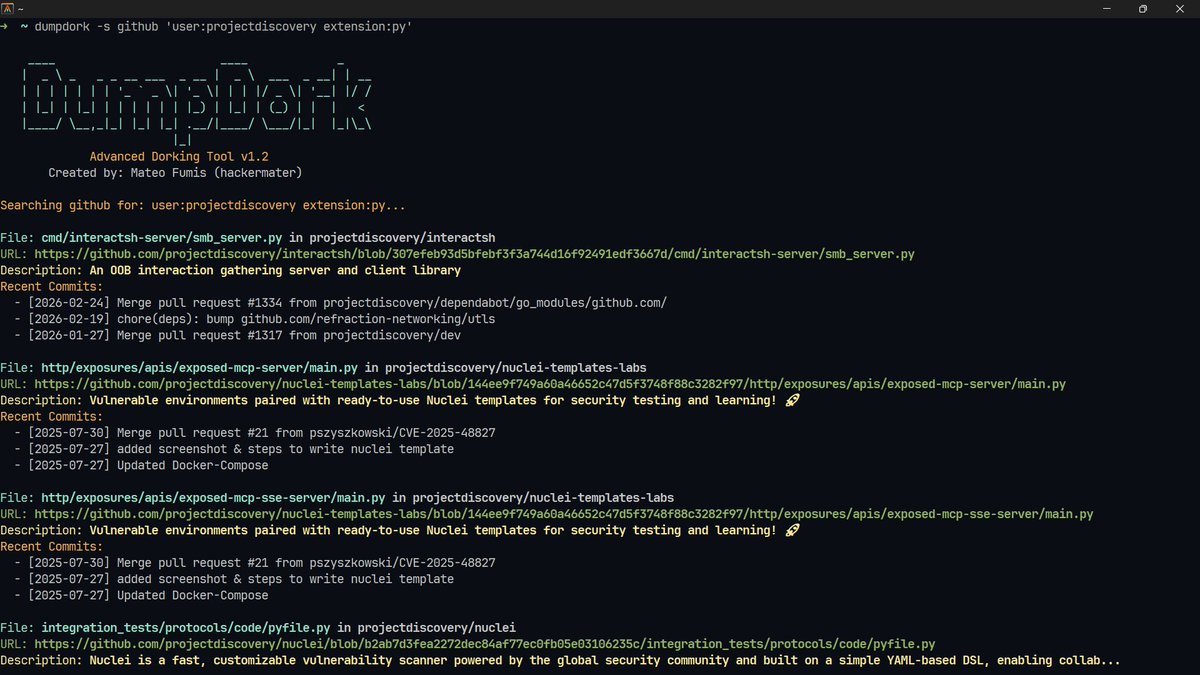Maximize the terminal window

[x=1143, y=8]
